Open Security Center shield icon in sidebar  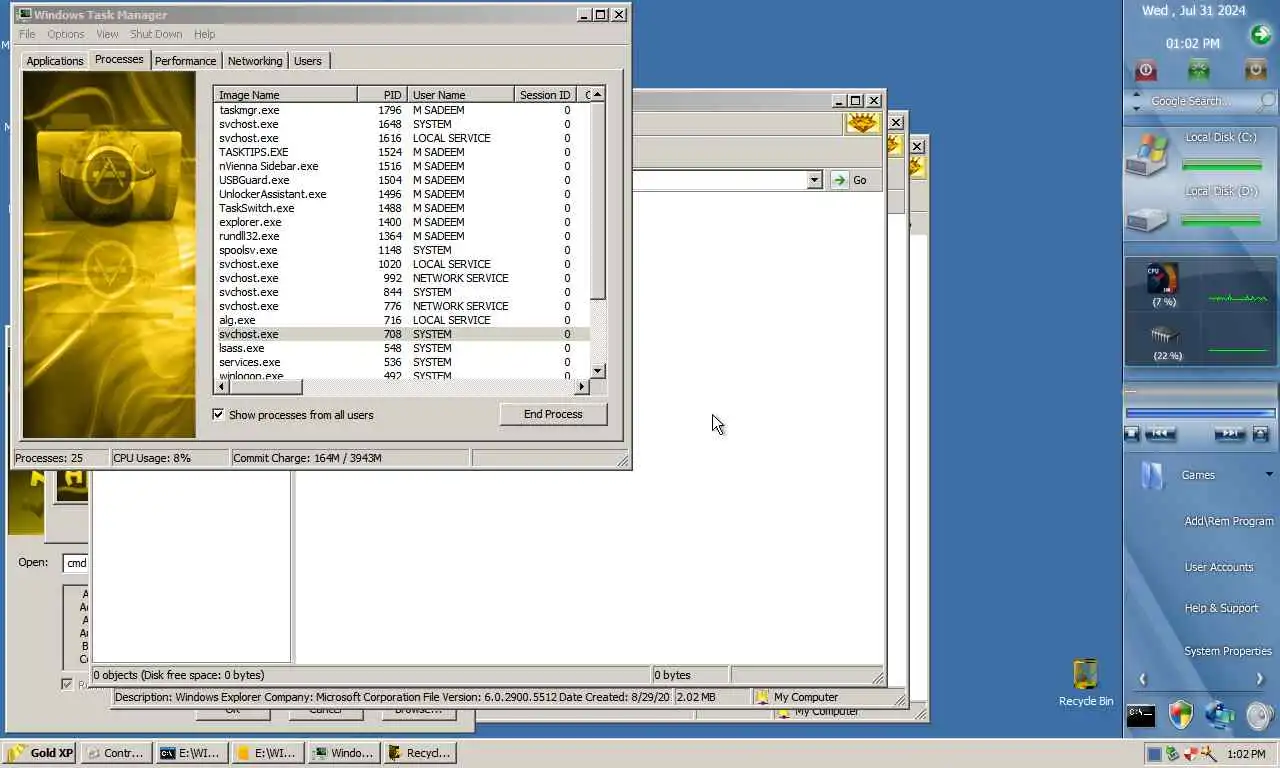(1181, 715)
